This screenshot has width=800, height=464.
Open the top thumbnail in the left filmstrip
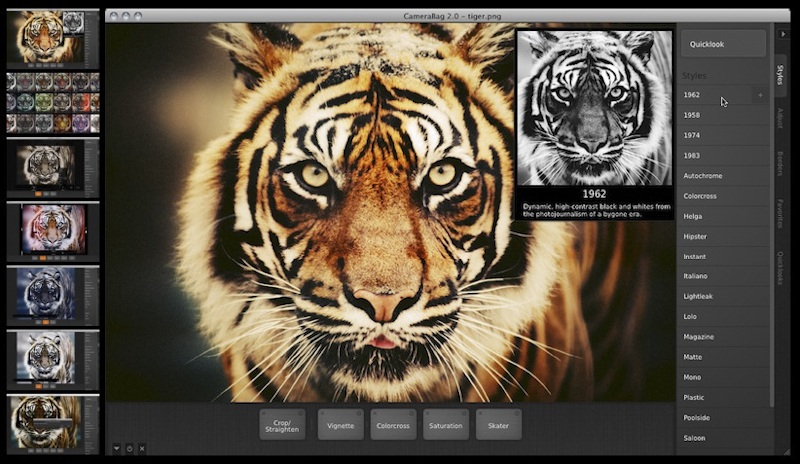click(x=53, y=38)
